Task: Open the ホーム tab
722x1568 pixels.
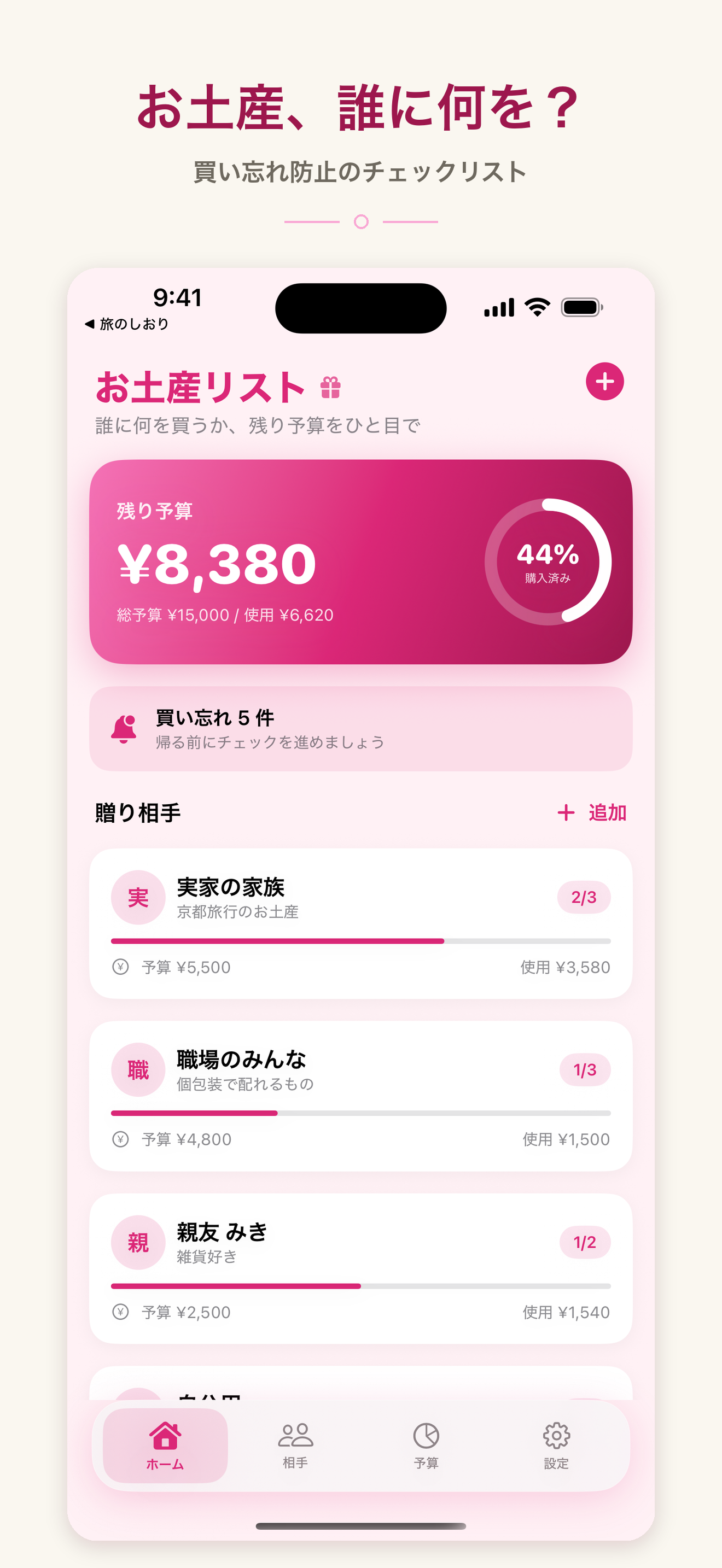Action: point(165,1445)
